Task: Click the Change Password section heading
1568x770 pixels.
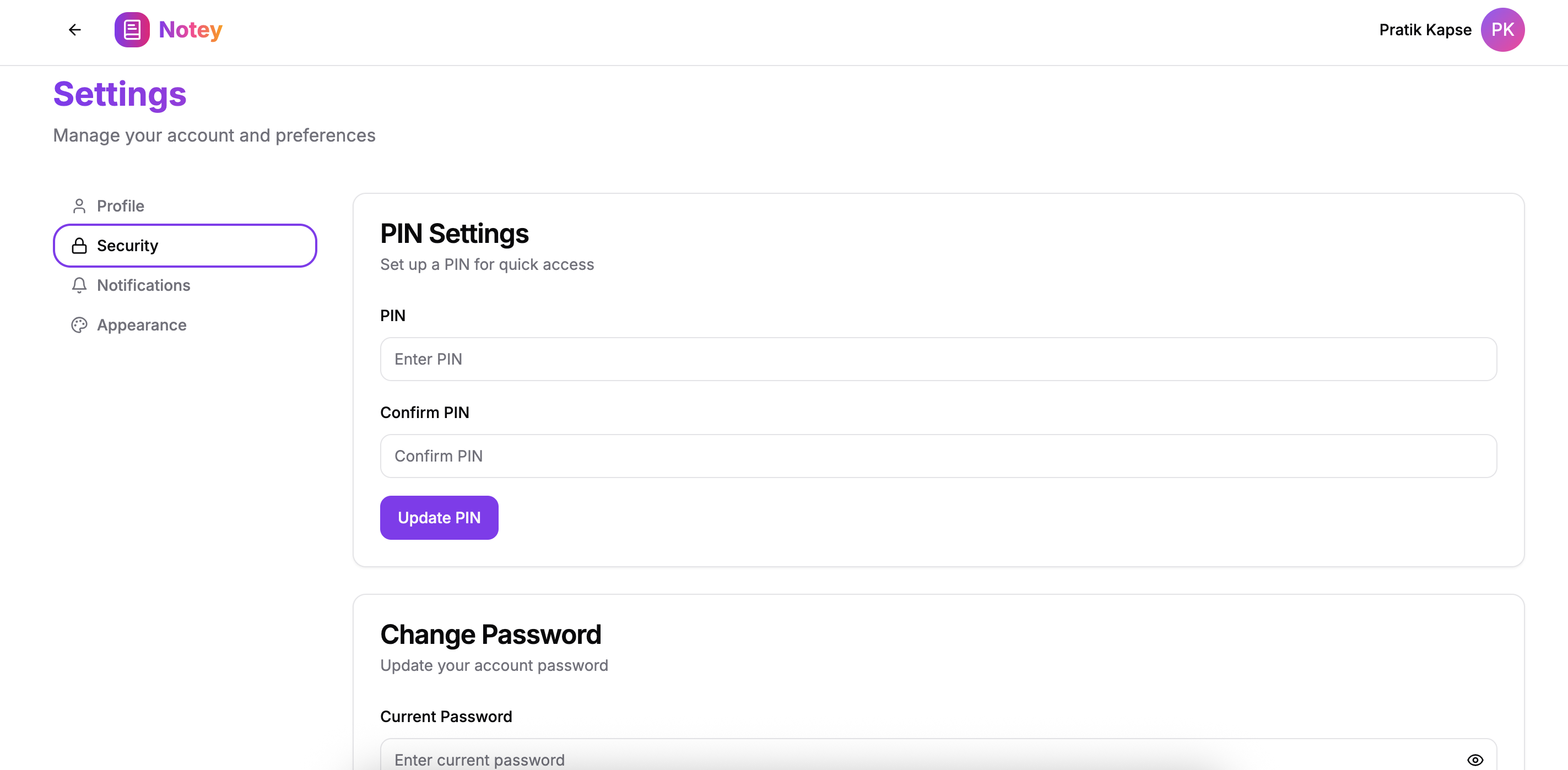Action: (x=490, y=635)
